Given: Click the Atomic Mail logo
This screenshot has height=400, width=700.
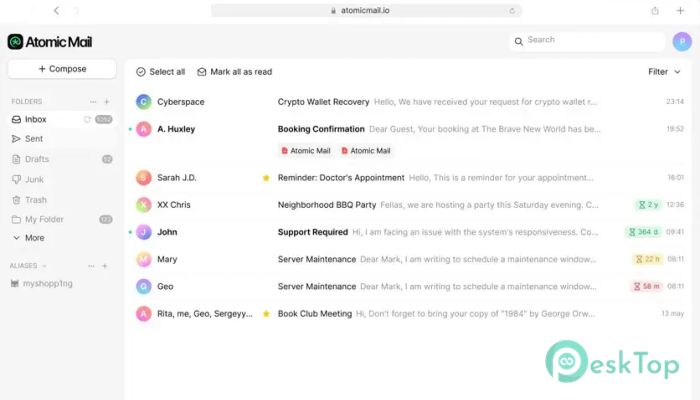Looking at the screenshot, I should (x=50, y=42).
